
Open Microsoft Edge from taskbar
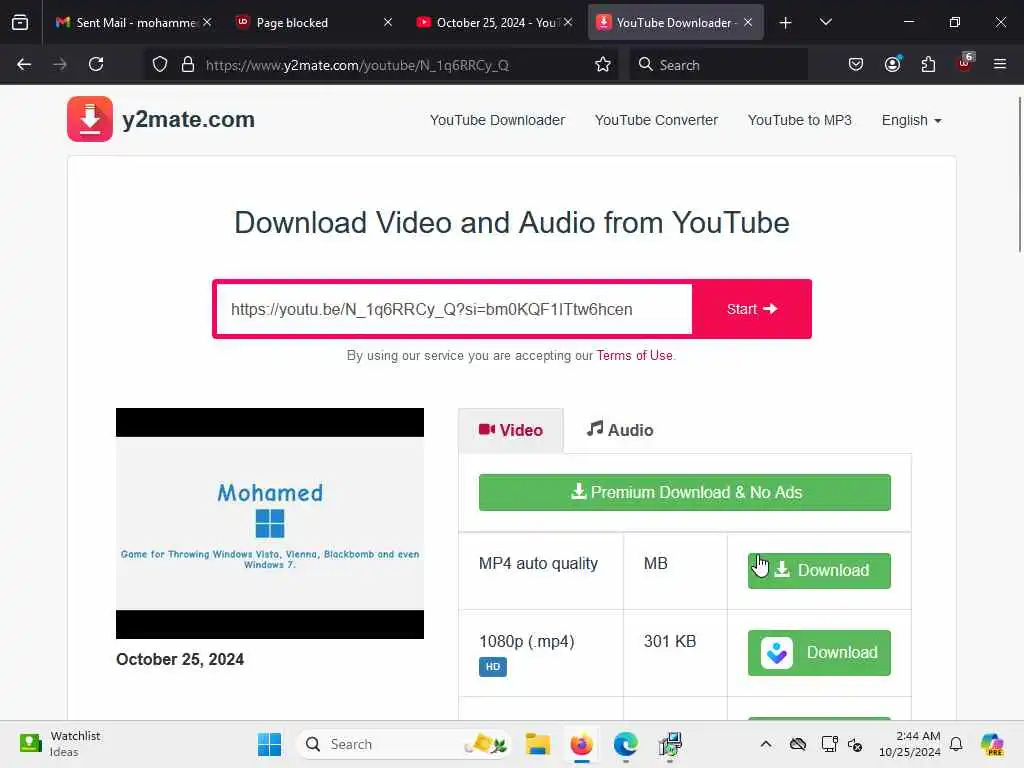coord(626,744)
